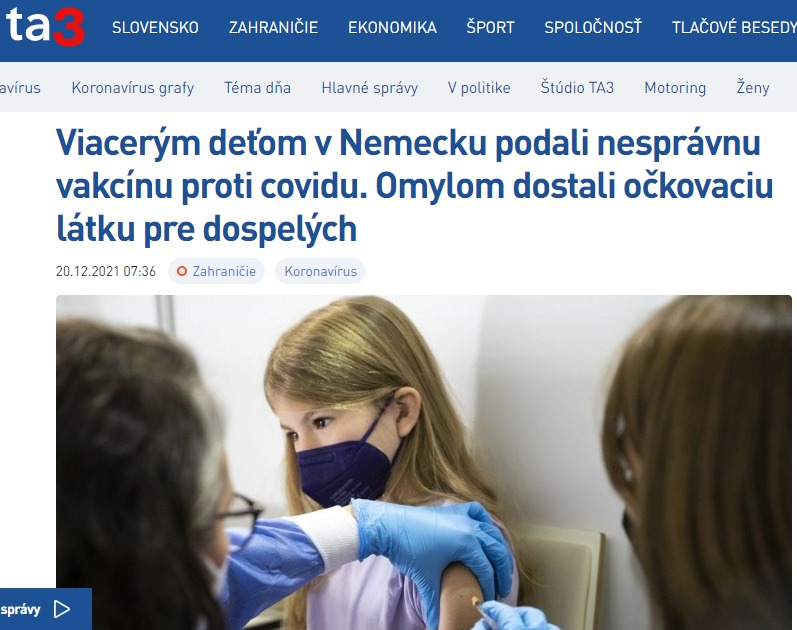Image resolution: width=797 pixels, height=630 pixels.
Task: Go to V politike section
Action: pos(479,87)
